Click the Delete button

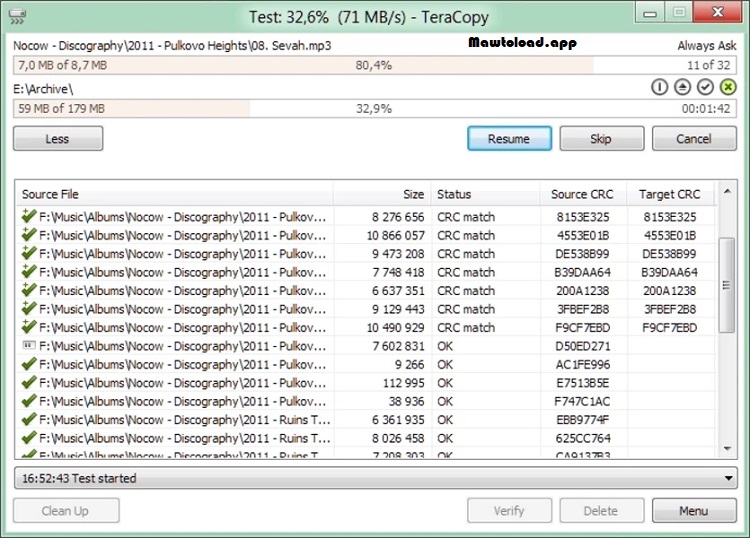point(602,511)
